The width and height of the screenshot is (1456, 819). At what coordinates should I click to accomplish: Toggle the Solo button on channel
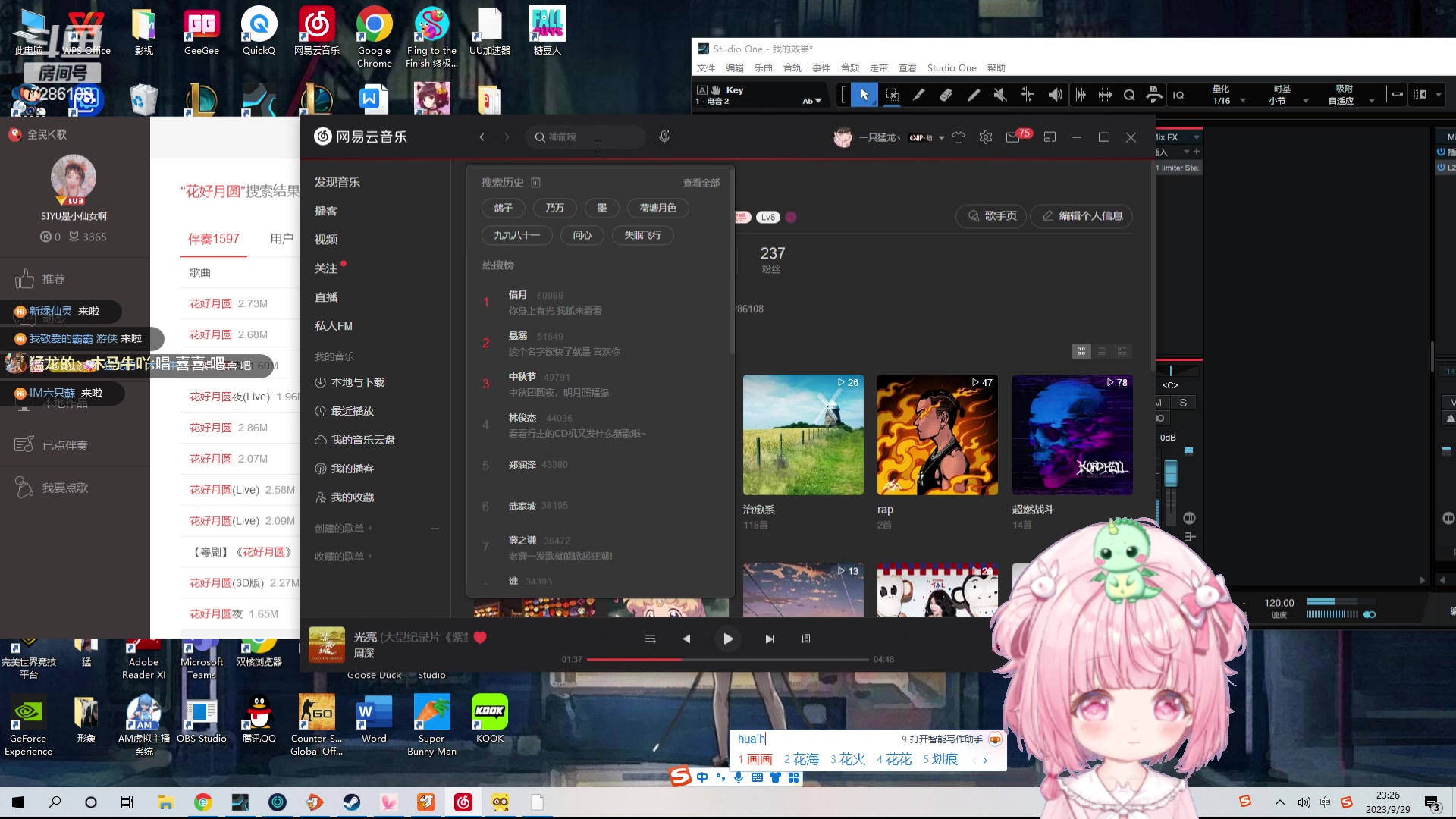coord(1183,403)
